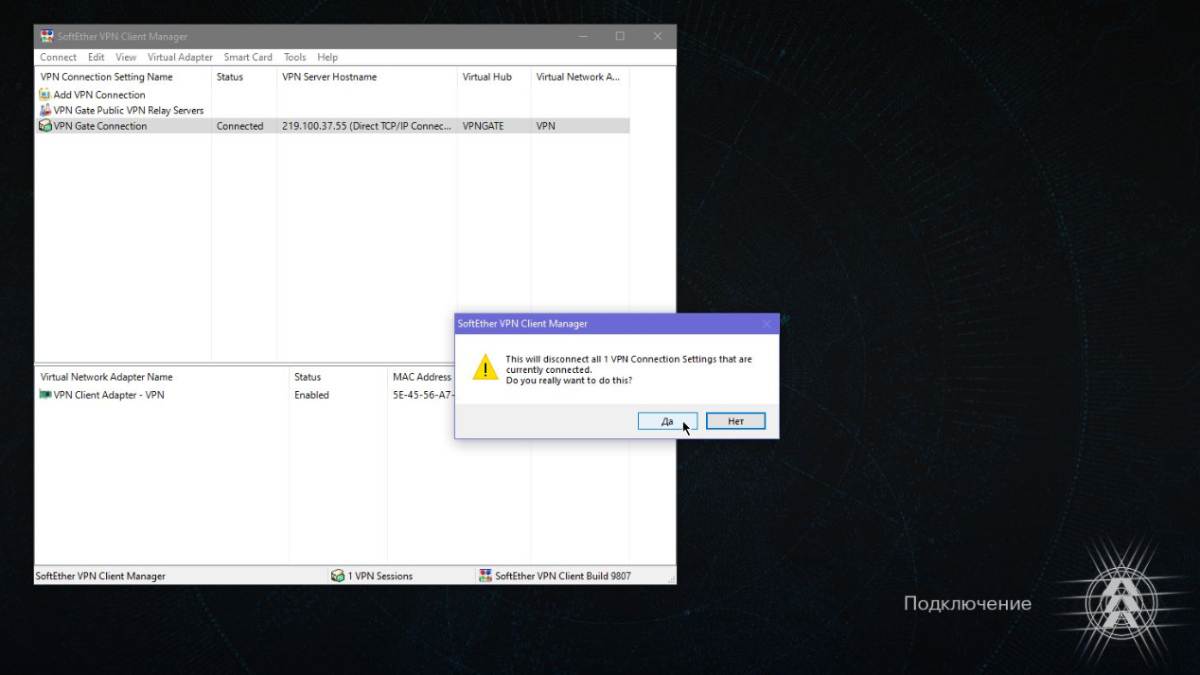
Task: Open the Edit menu
Action: tap(96, 57)
